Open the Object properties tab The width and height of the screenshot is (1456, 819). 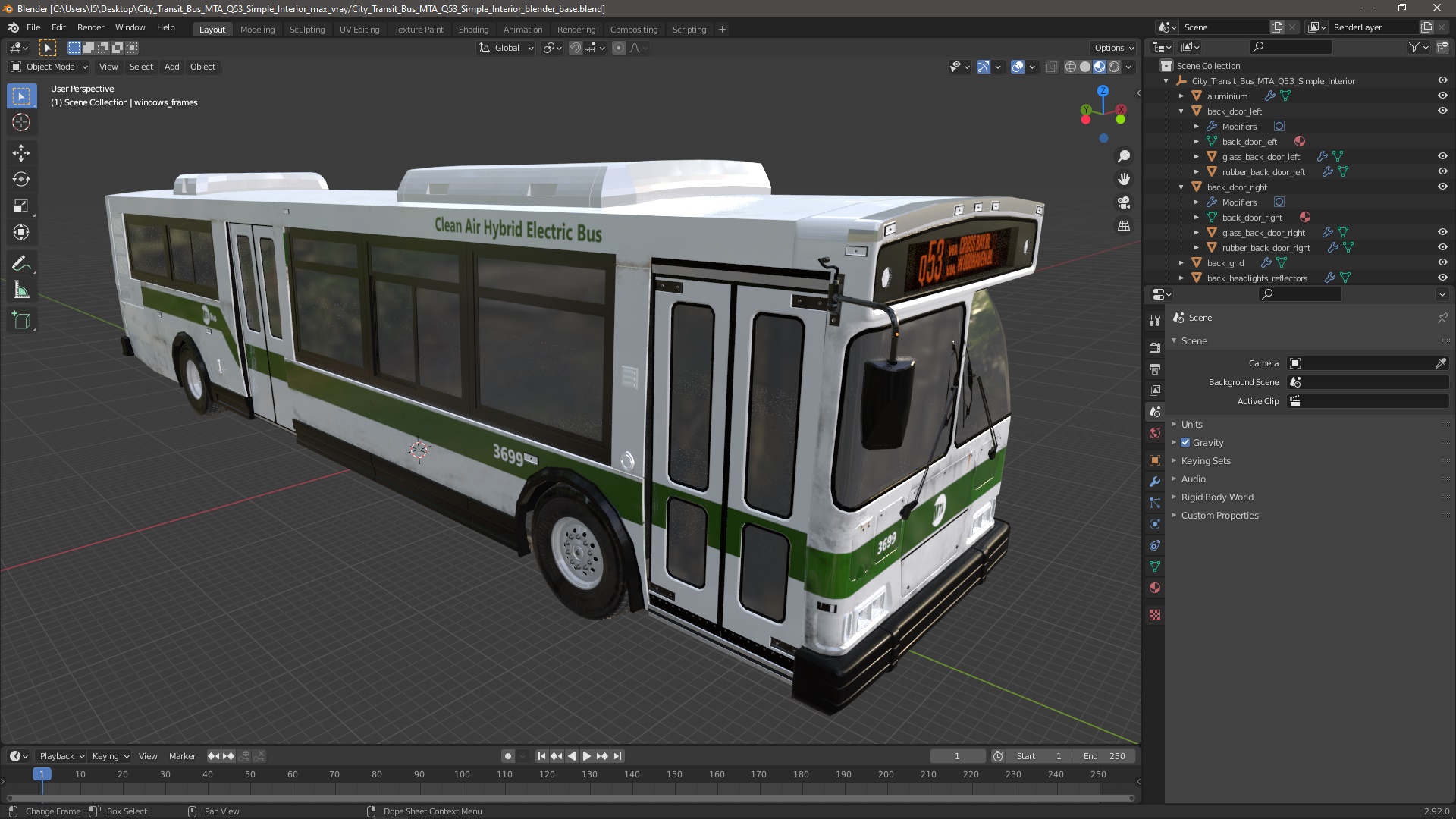pyautogui.click(x=1155, y=460)
